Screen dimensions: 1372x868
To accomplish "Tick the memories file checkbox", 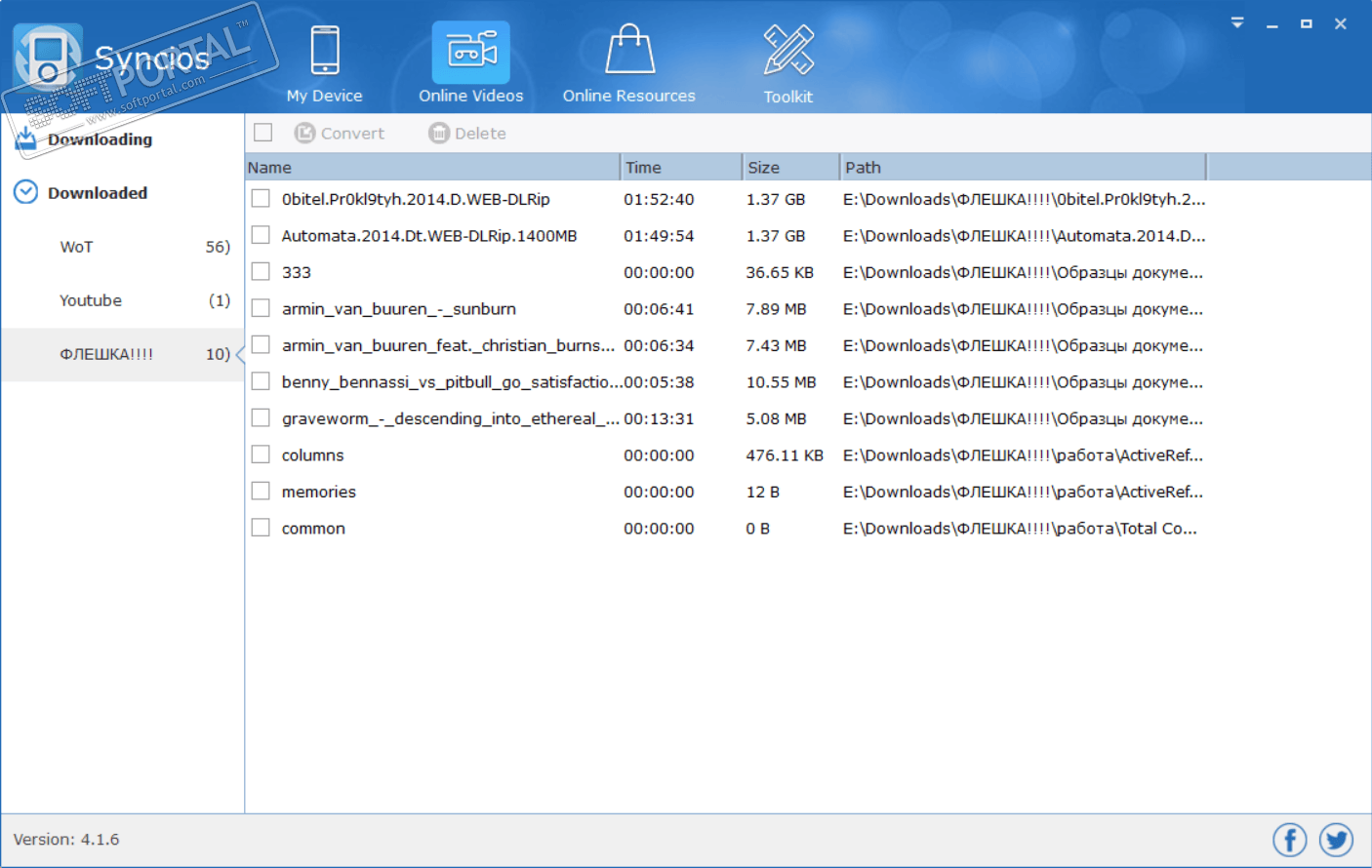I will point(261,492).
